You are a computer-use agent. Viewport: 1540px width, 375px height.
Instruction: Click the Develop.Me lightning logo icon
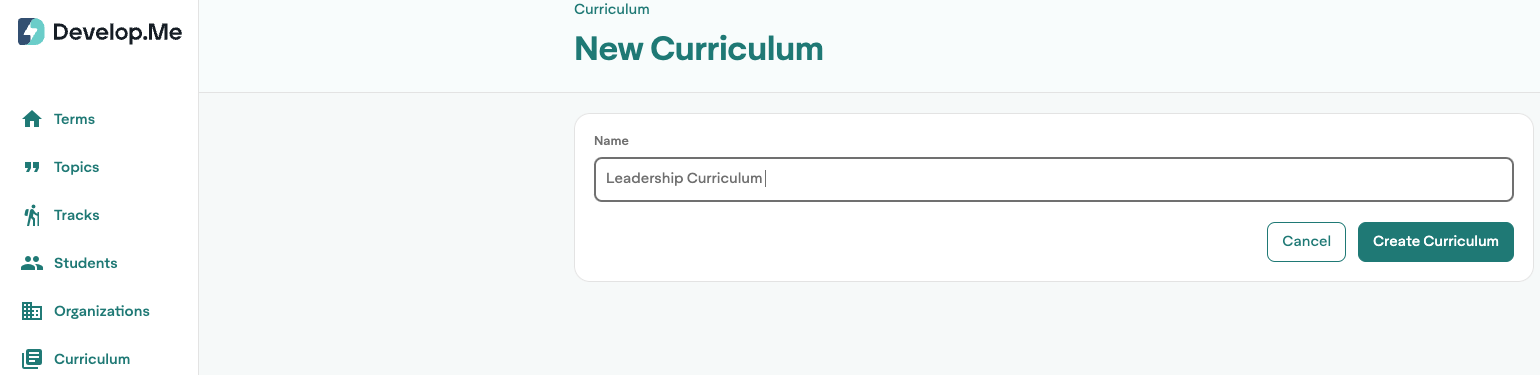point(32,32)
